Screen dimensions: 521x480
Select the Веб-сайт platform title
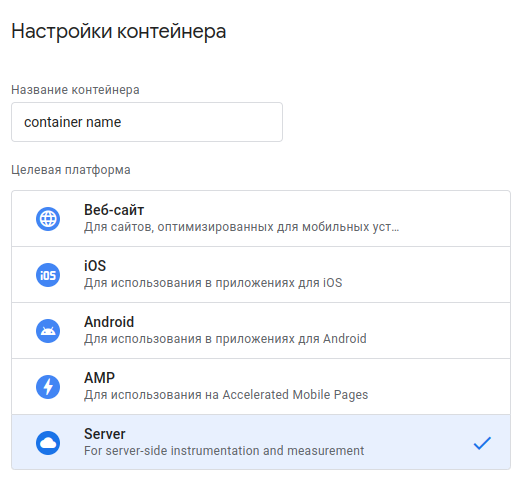114,210
